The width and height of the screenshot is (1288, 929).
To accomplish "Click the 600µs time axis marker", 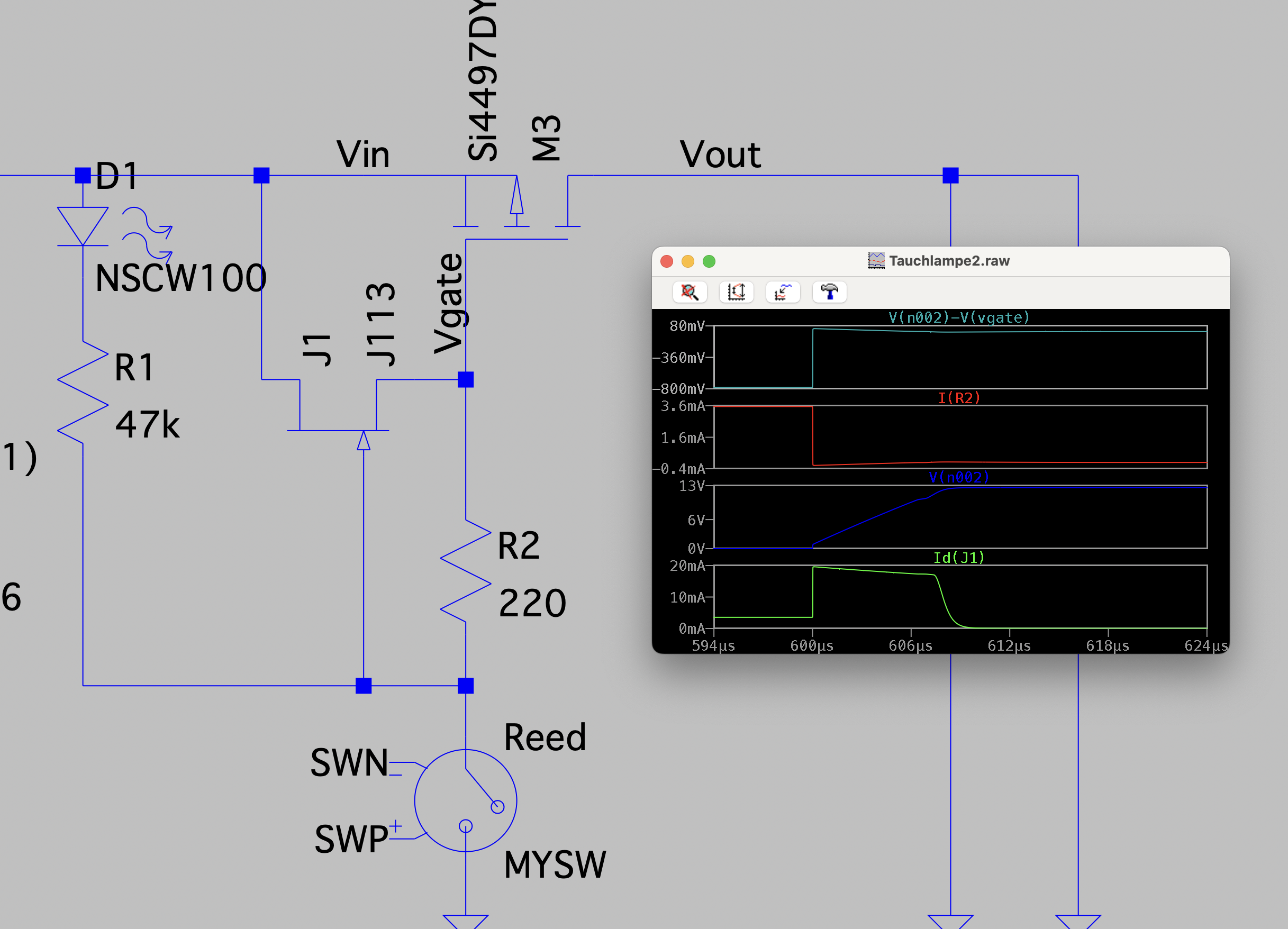I will [812, 645].
